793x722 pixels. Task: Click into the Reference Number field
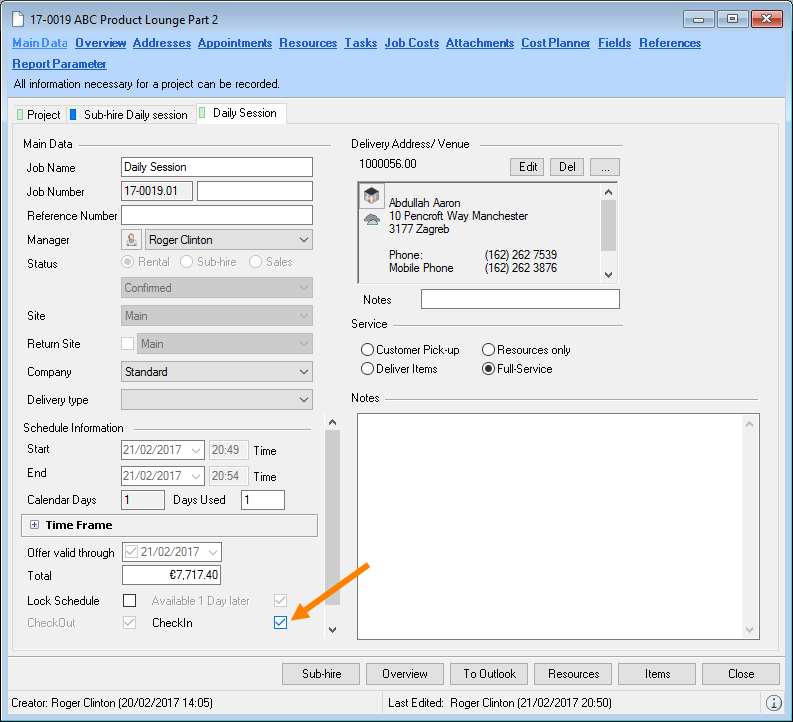click(x=216, y=215)
